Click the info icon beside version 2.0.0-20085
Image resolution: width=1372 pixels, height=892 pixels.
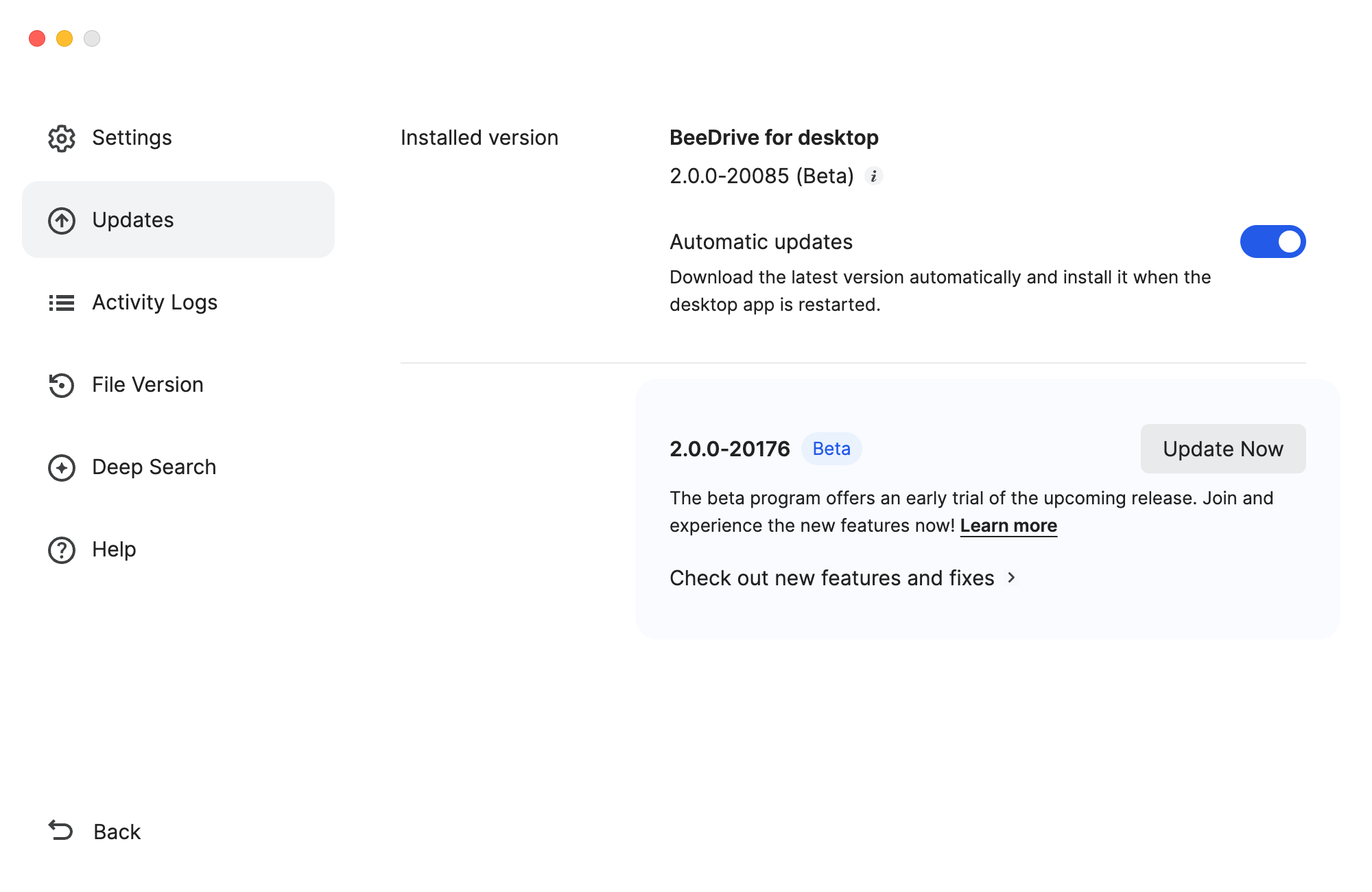point(874,176)
